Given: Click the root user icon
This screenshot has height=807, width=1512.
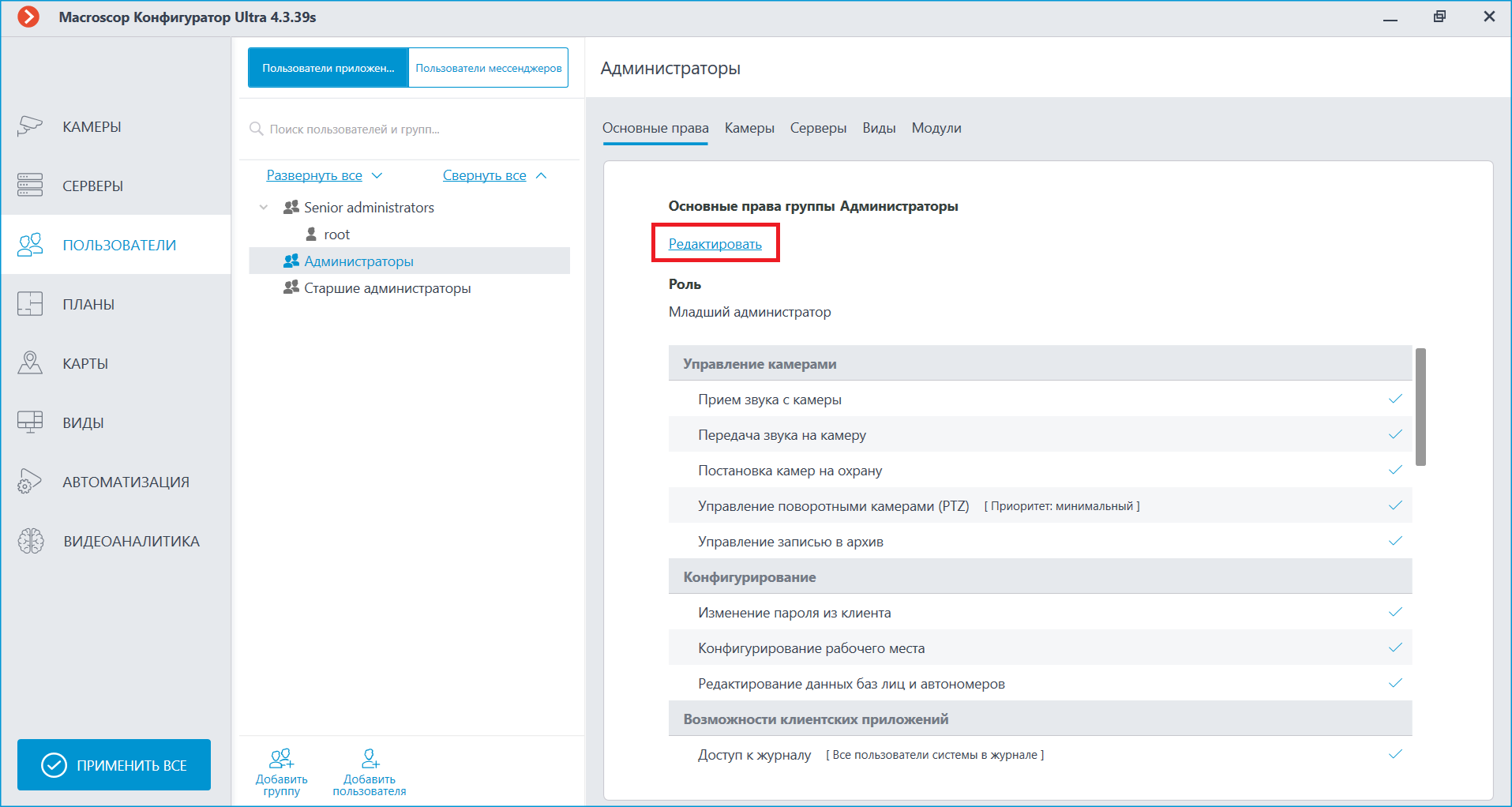Looking at the screenshot, I should (311, 235).
